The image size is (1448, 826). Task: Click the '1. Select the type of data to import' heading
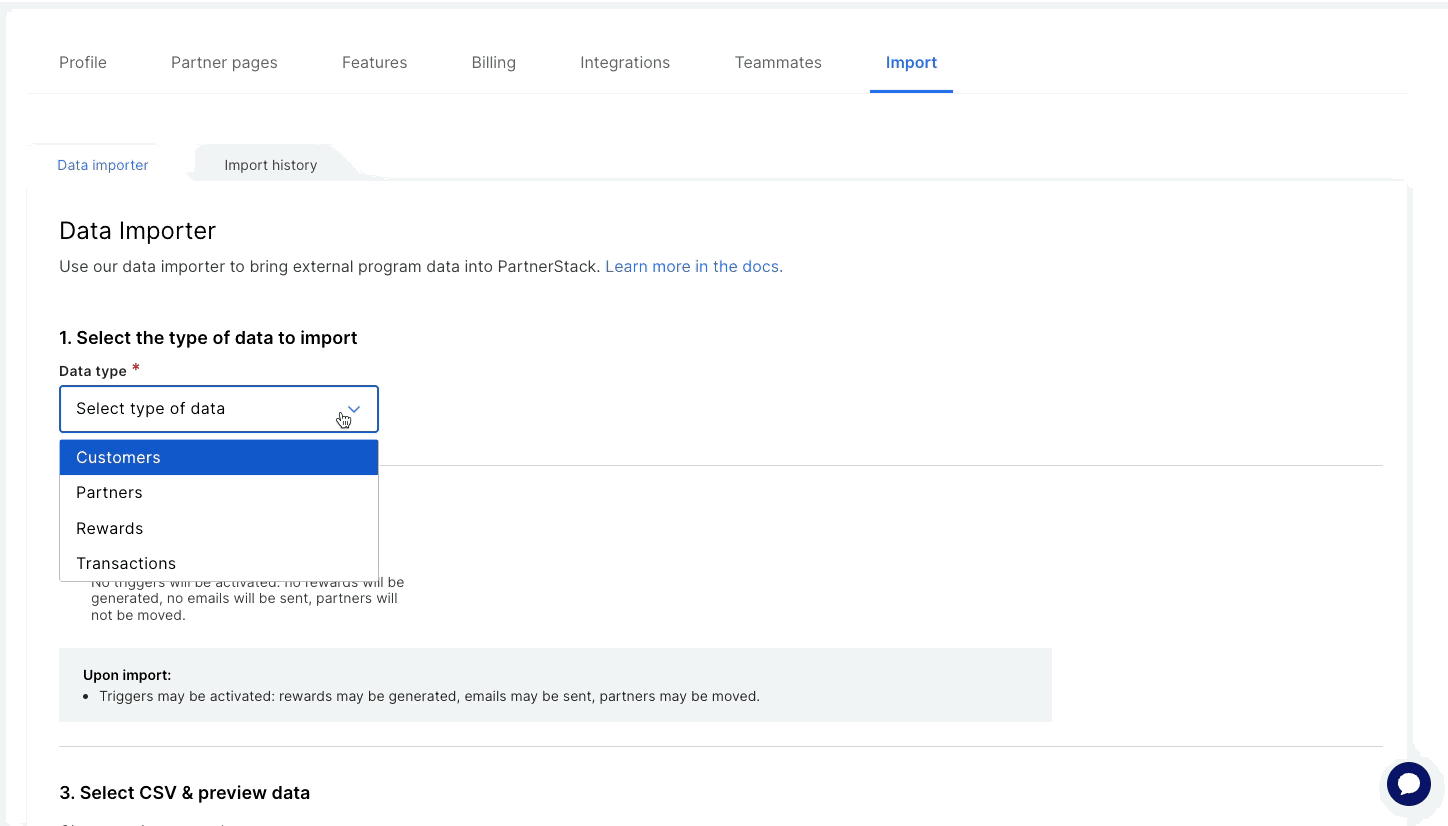(208, 338)
